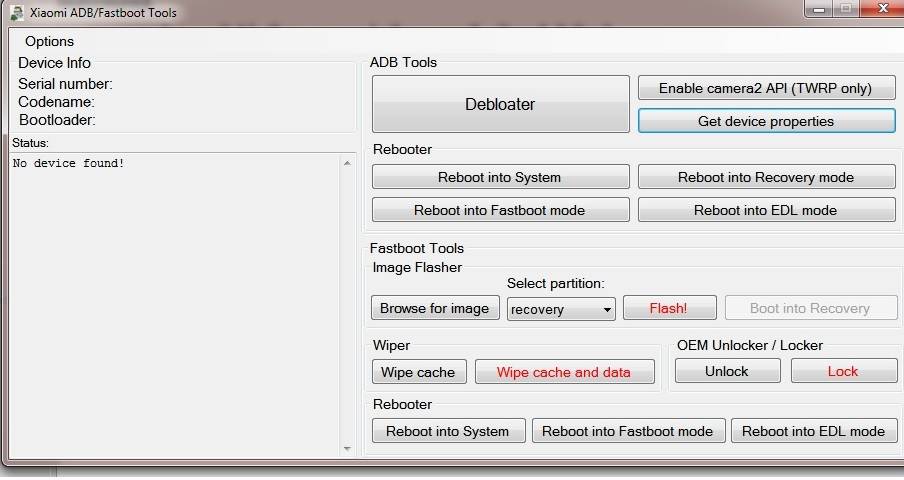Reboot into EDL mode under ADB Tools
This screenshot has width=904, height=480.
click(766, 210)
